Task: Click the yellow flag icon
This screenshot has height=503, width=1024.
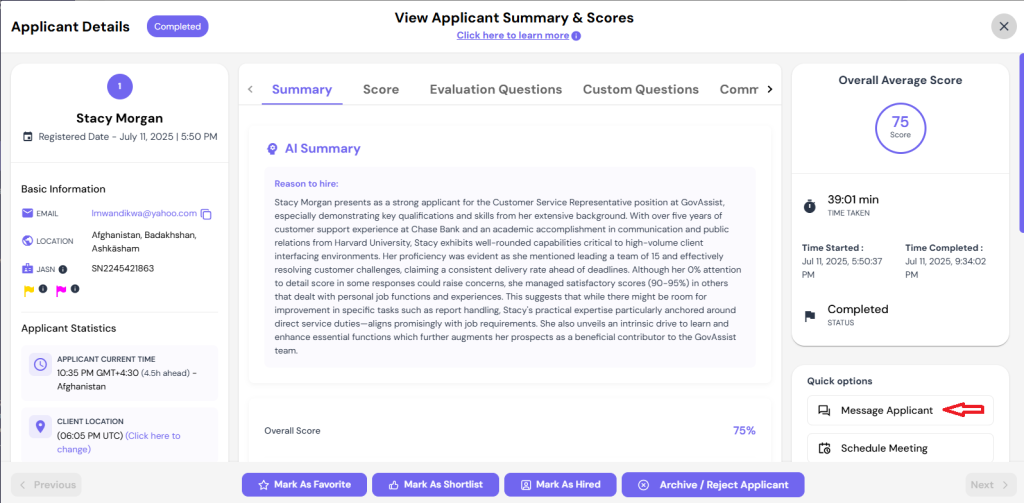Action: (29, 291)
